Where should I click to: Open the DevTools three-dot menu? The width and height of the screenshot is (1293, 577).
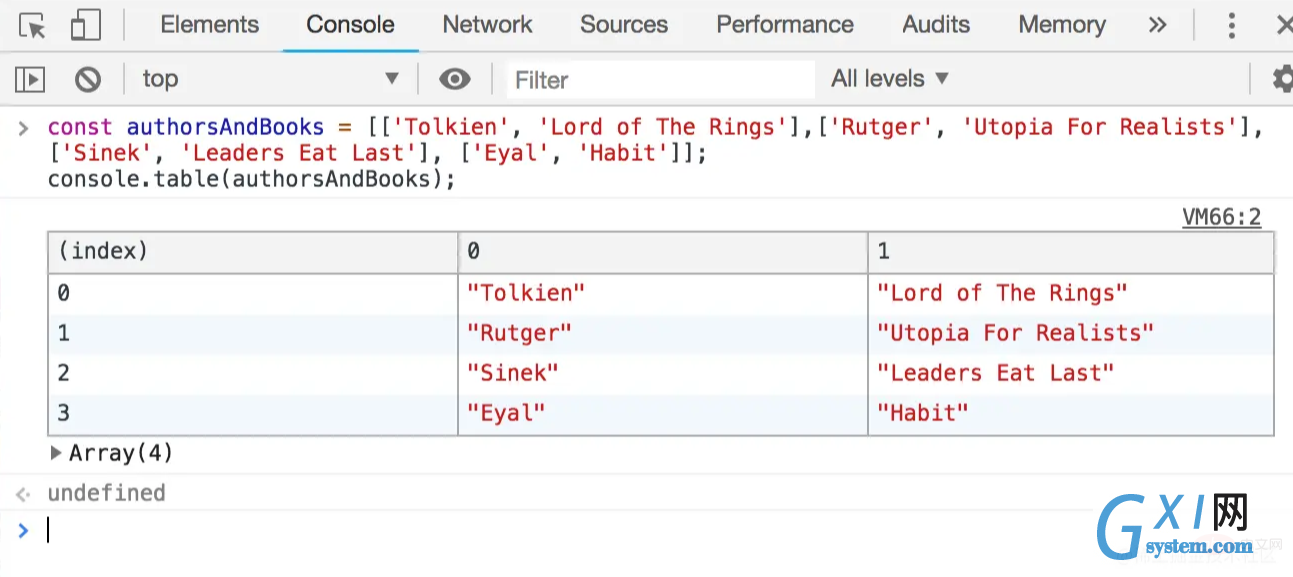tap(1232, 25)
